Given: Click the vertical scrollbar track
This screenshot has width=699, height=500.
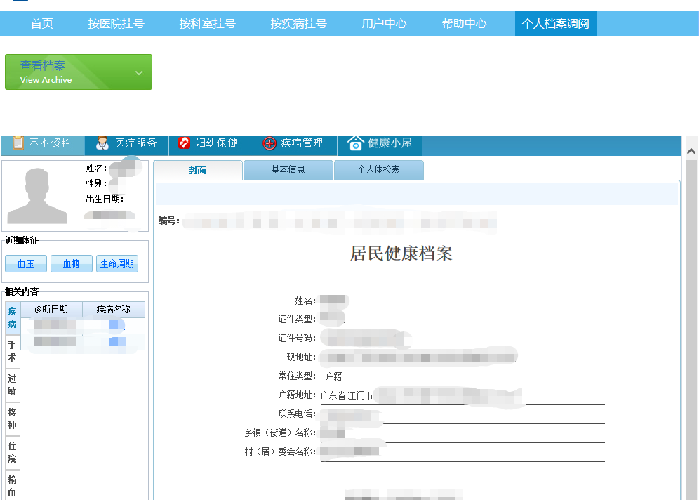Looking at the screenshot, I should pos(691,330).
